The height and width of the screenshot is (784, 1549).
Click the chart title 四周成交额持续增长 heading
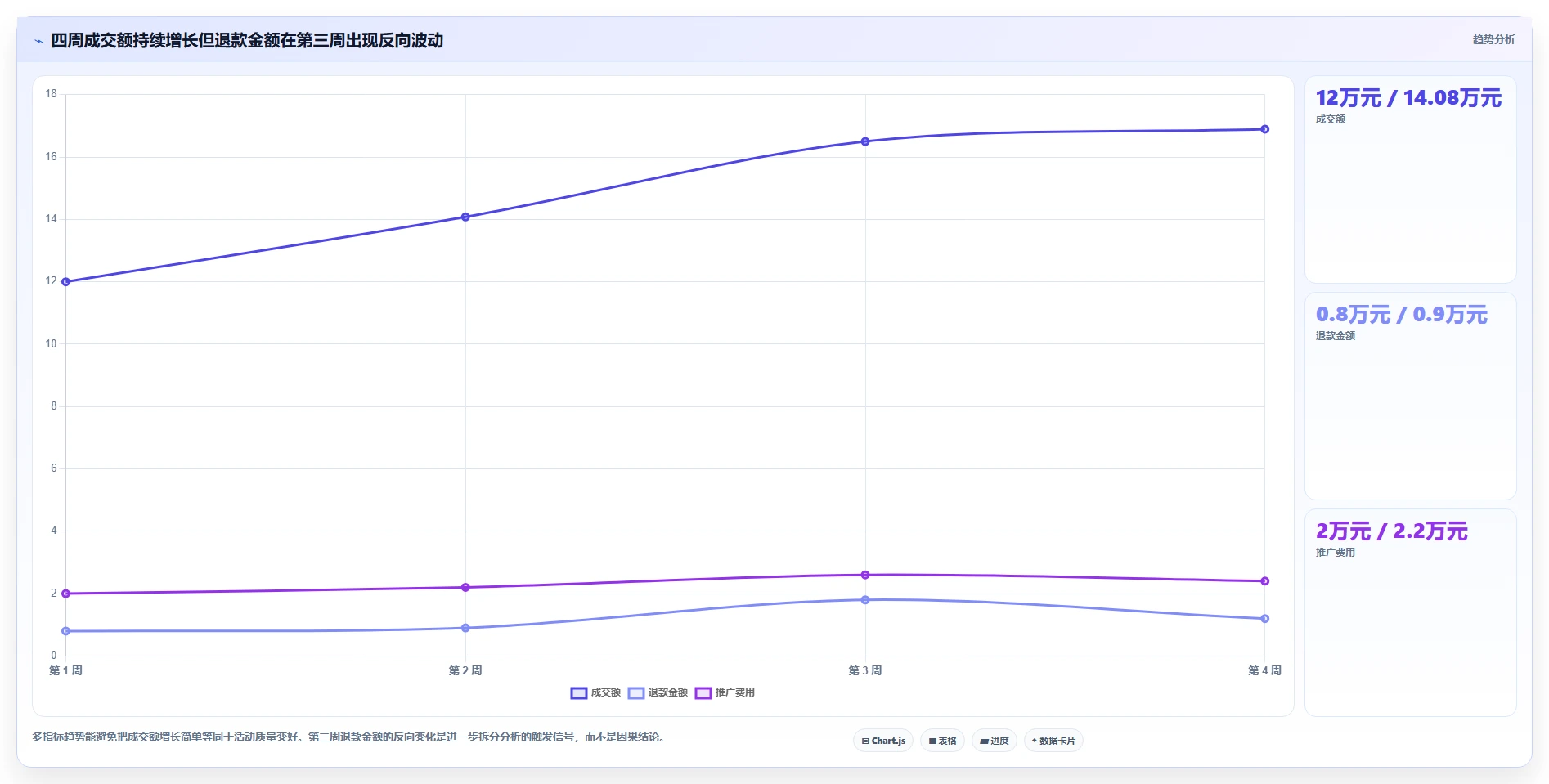(247, 40)
